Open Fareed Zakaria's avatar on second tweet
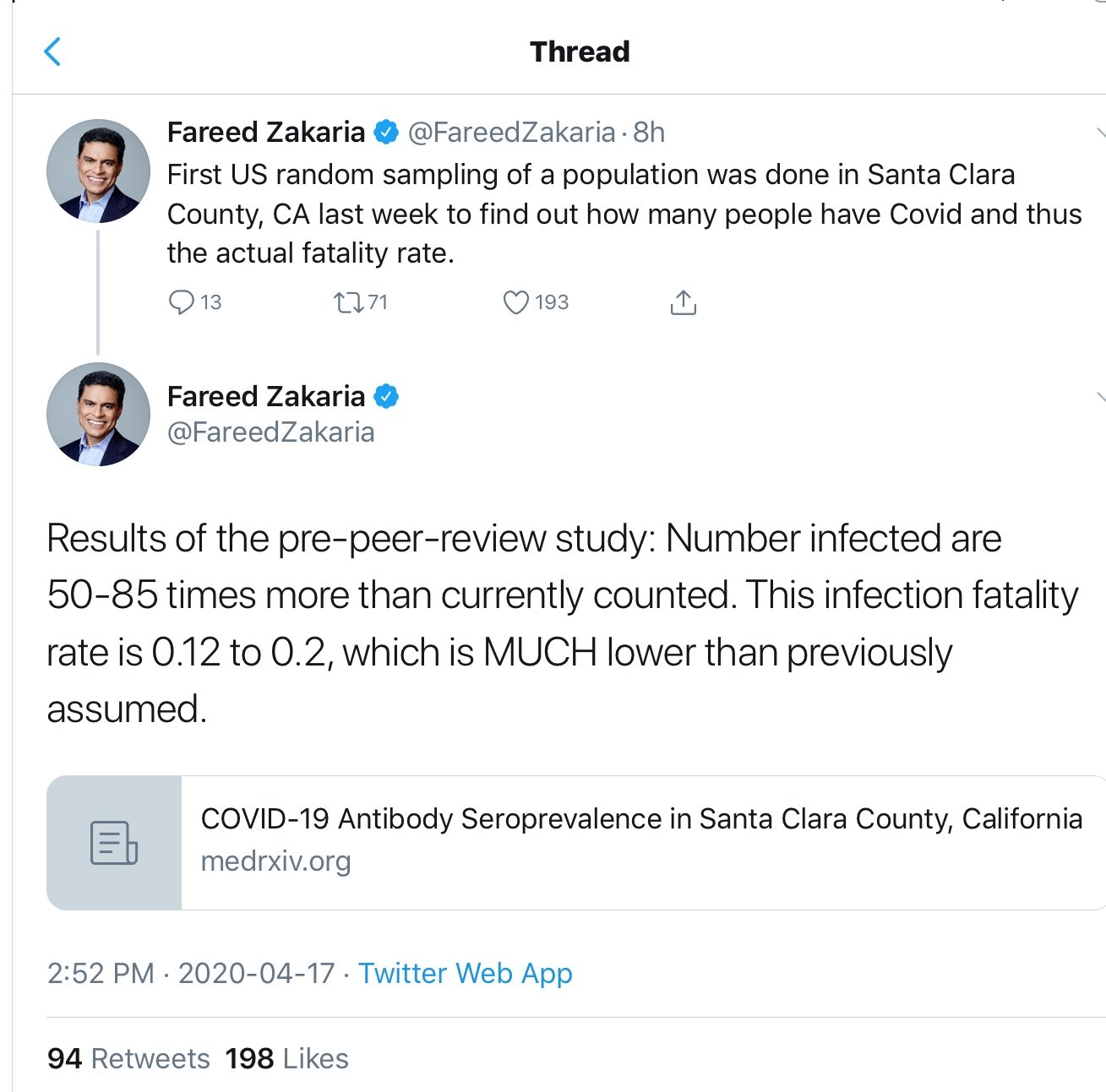Screen dimensions: 1106x1092 pos(98,415)
